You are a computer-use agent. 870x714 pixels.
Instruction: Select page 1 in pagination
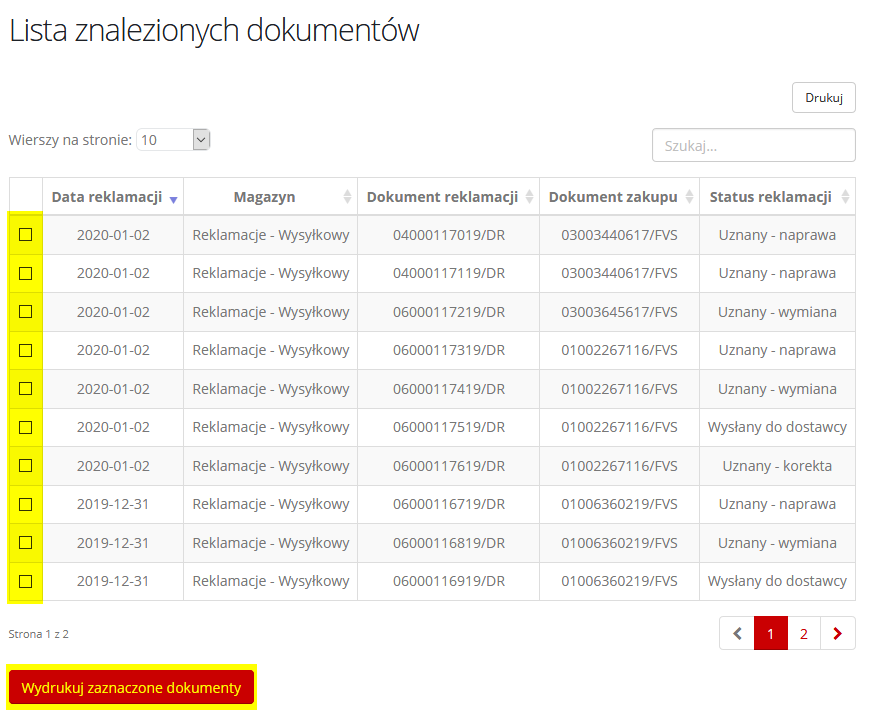pyautogui.click(x=771, y=633)
